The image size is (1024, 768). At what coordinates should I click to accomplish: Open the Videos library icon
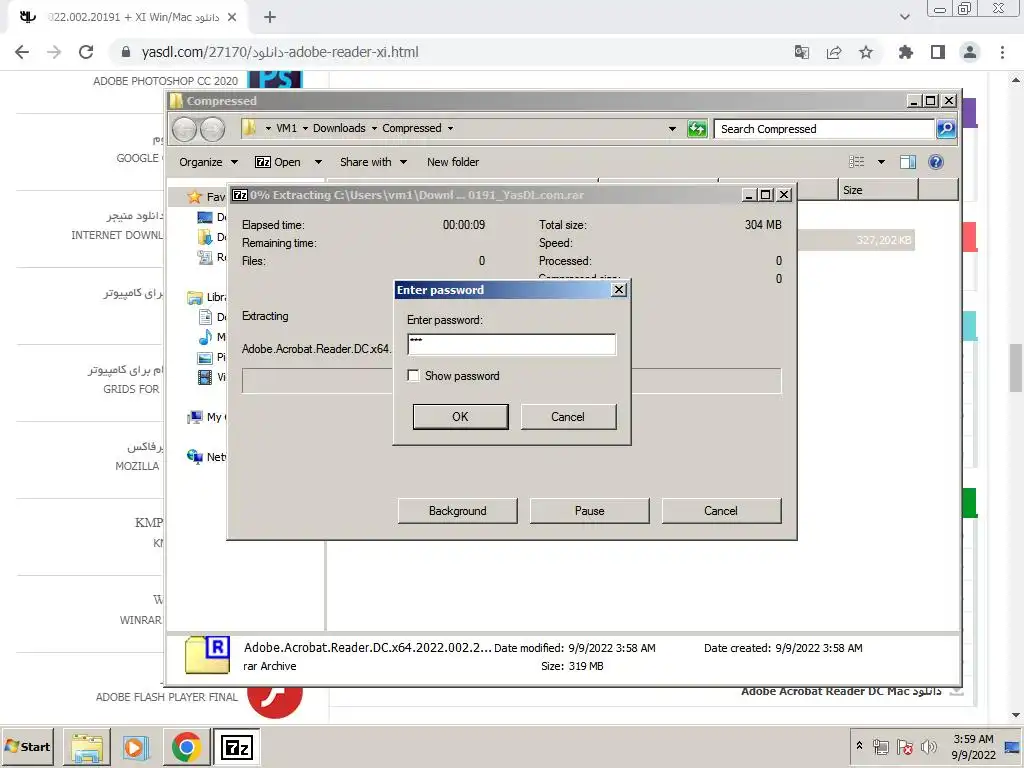tap(205, 377)
